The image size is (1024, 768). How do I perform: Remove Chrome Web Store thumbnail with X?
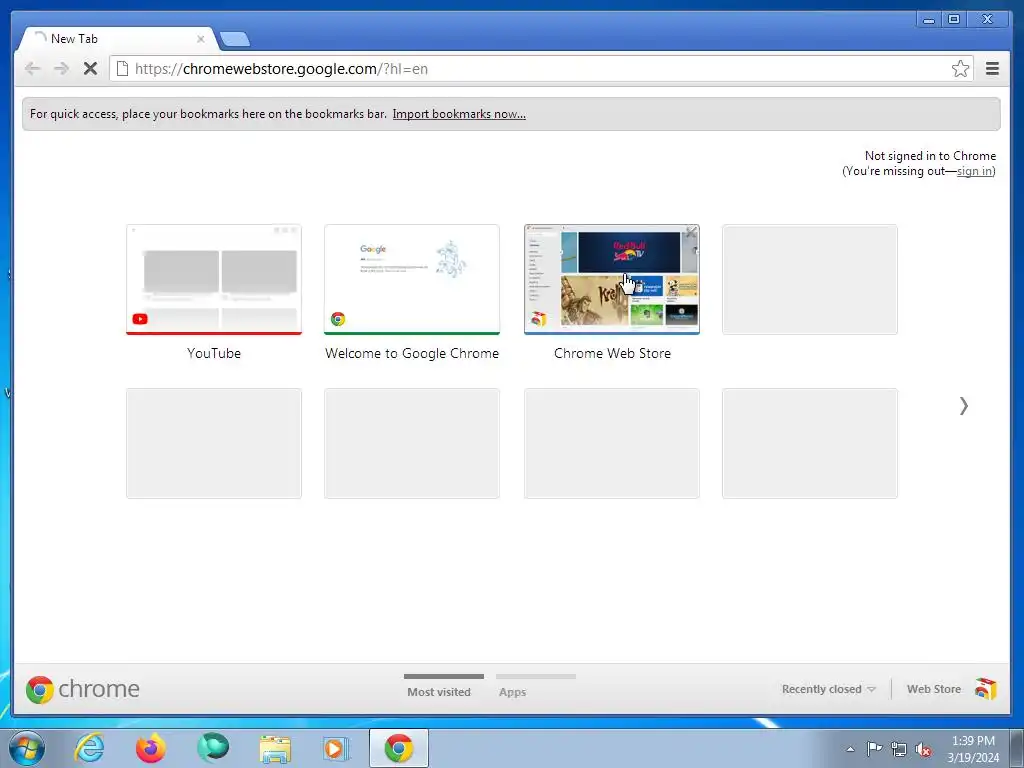pos(691,232)
